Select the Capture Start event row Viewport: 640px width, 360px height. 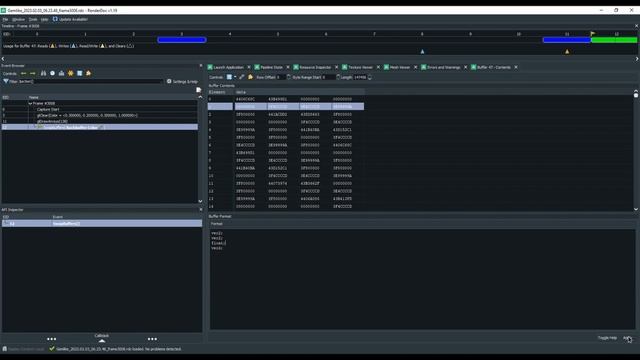[x=100, y=109]
